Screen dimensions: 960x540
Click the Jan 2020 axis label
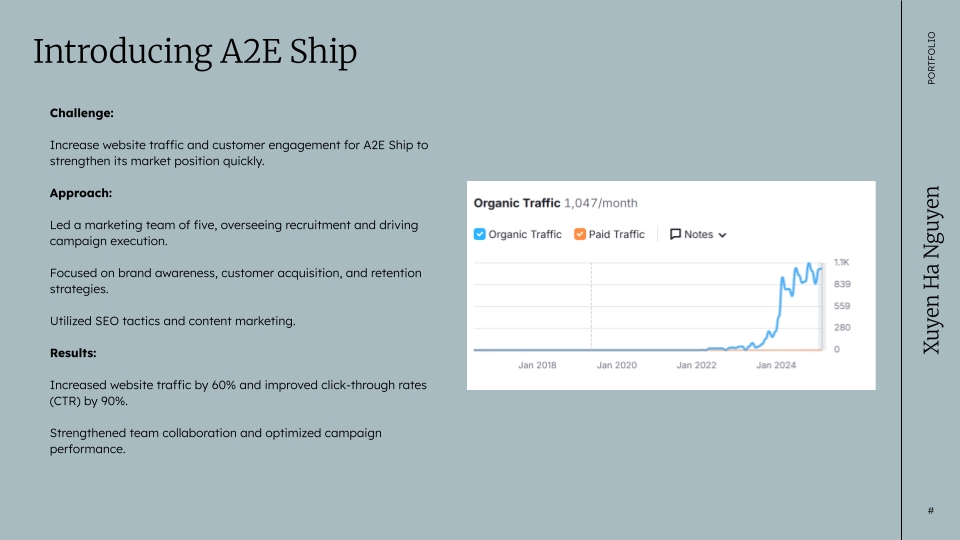pyautogui.click(x=617, y=365)
